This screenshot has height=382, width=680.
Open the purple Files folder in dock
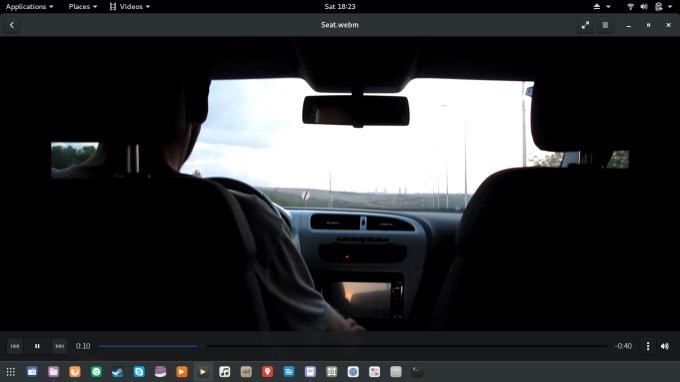click(x=53, y=372)
